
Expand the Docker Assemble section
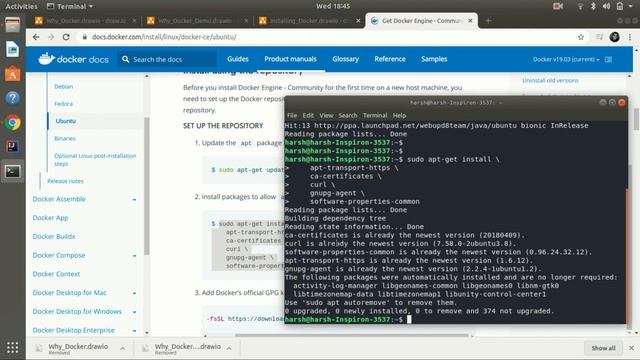[x=134, y=200]
